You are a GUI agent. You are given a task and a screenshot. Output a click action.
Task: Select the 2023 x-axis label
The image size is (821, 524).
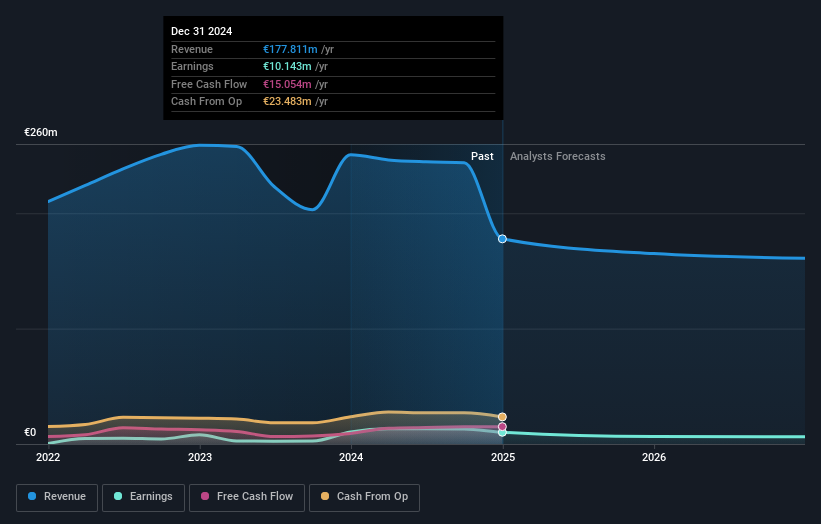click(x=200, y=457)
